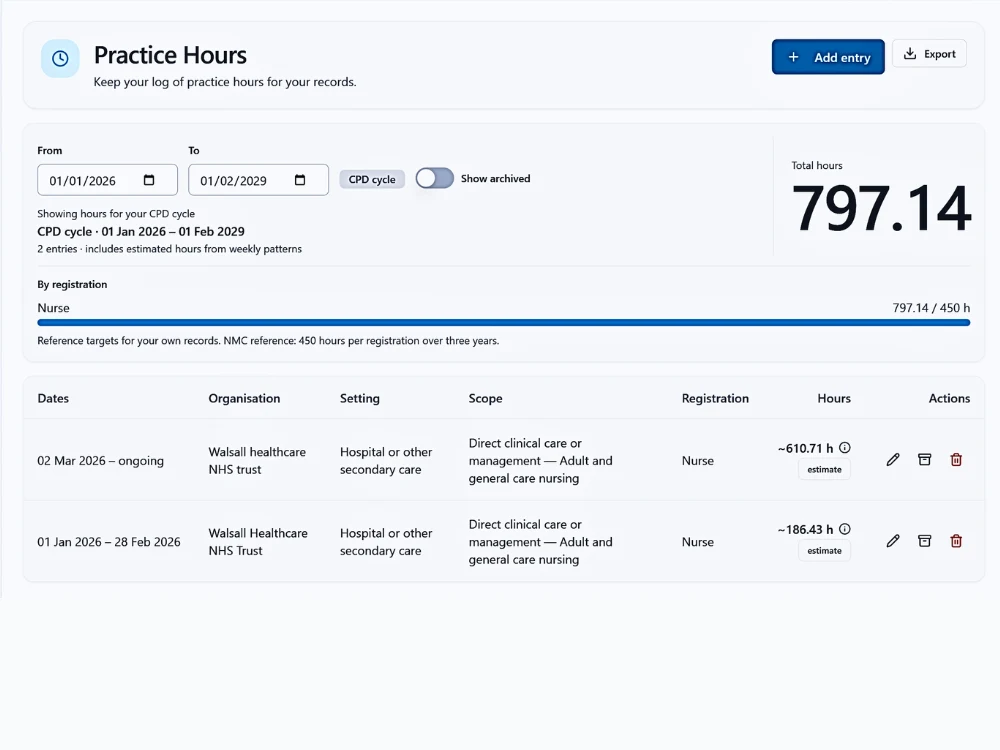Screen dimensions: 1000x750
Task: Click the download icon in Export
Action: [910, 54]
